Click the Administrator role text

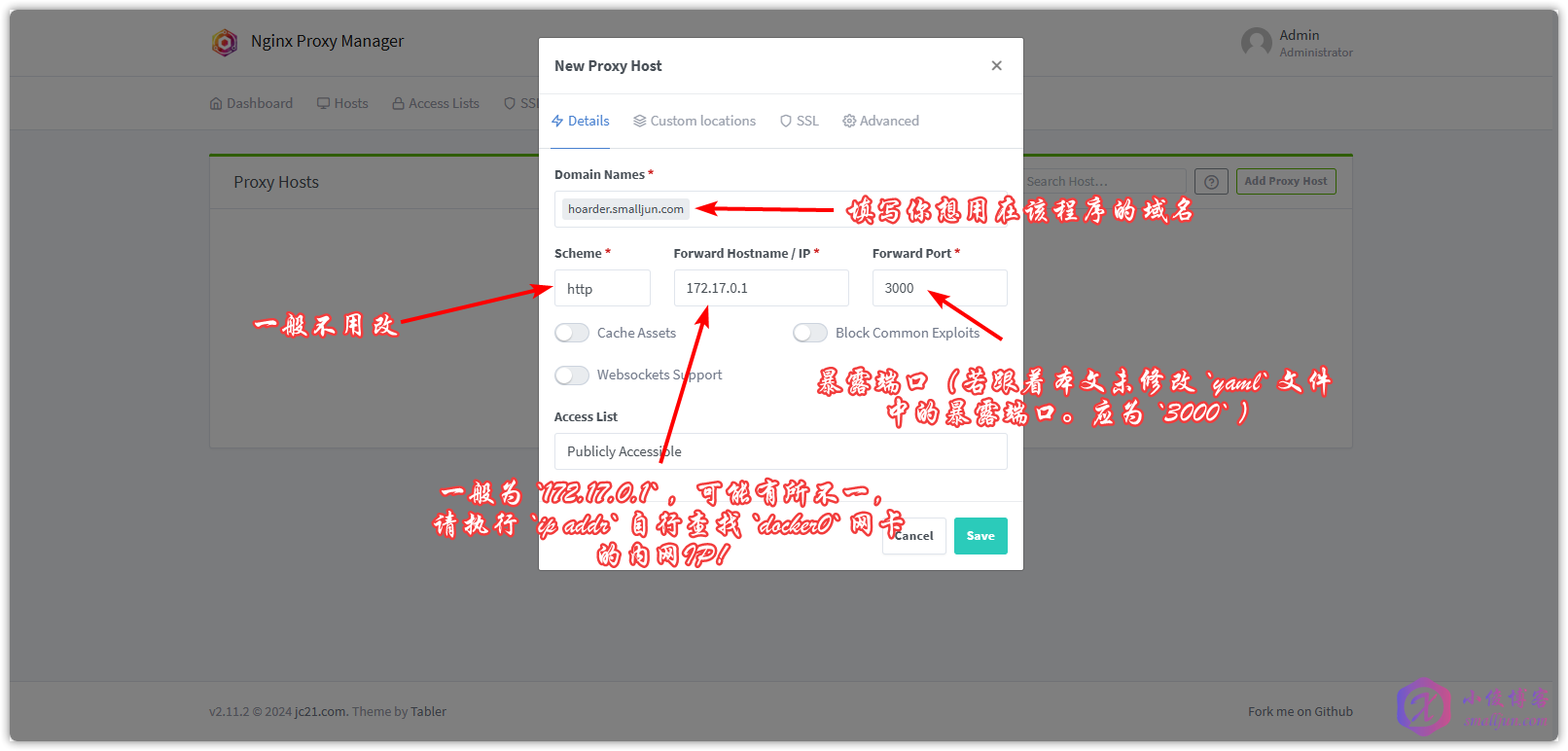click(1316, 53)
